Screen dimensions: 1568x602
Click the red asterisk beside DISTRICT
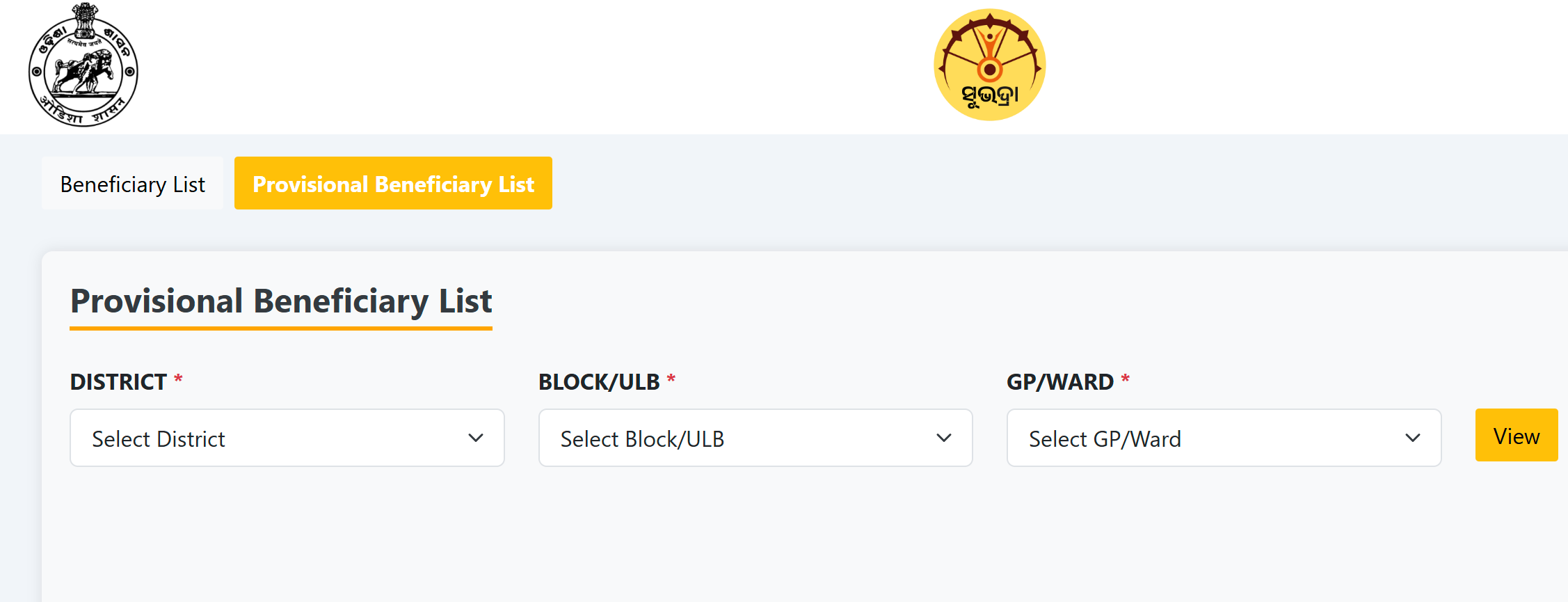click(178, 379)
